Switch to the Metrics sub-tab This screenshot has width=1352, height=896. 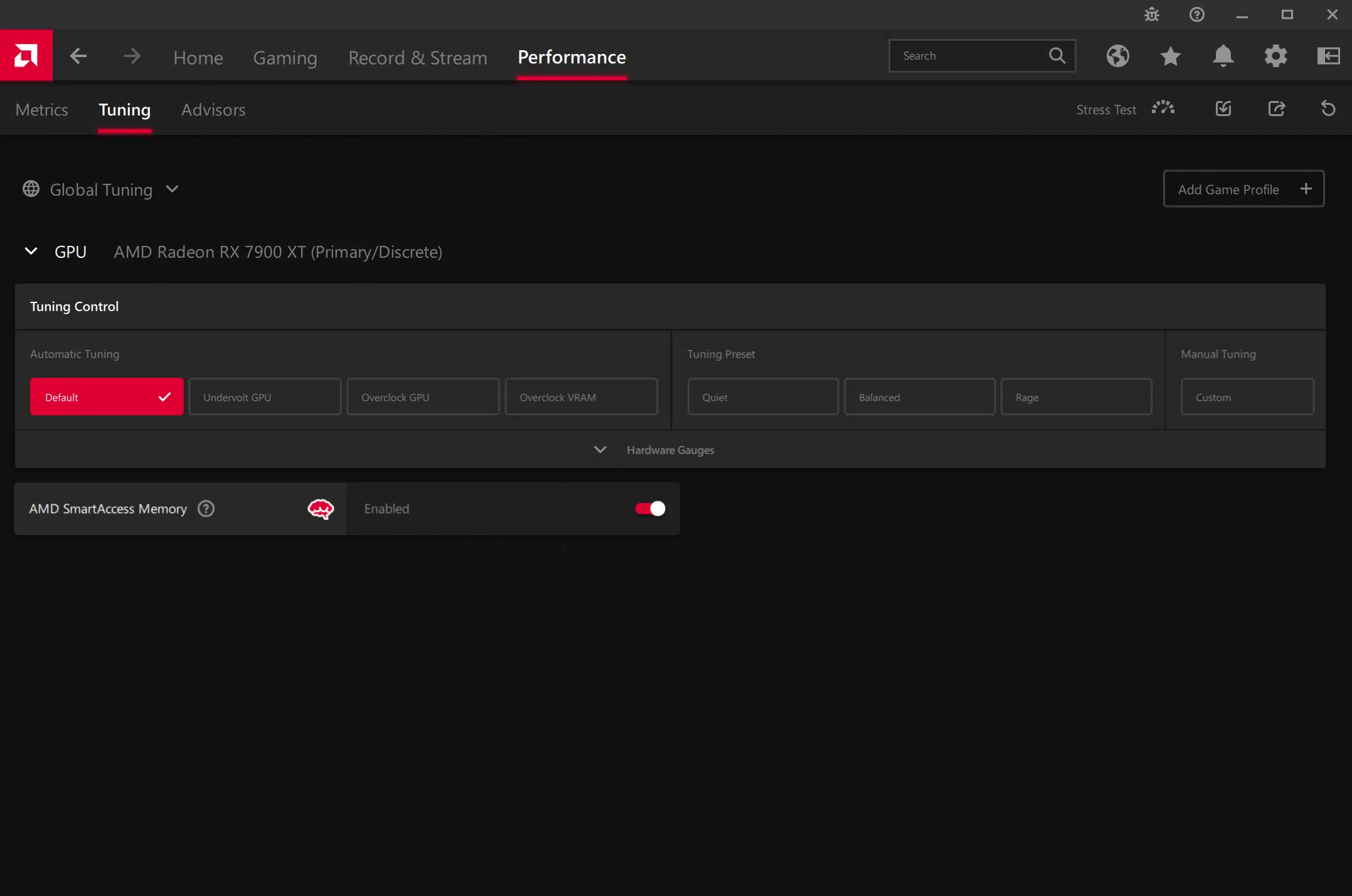pyautogui.click(x=42, y=110)
